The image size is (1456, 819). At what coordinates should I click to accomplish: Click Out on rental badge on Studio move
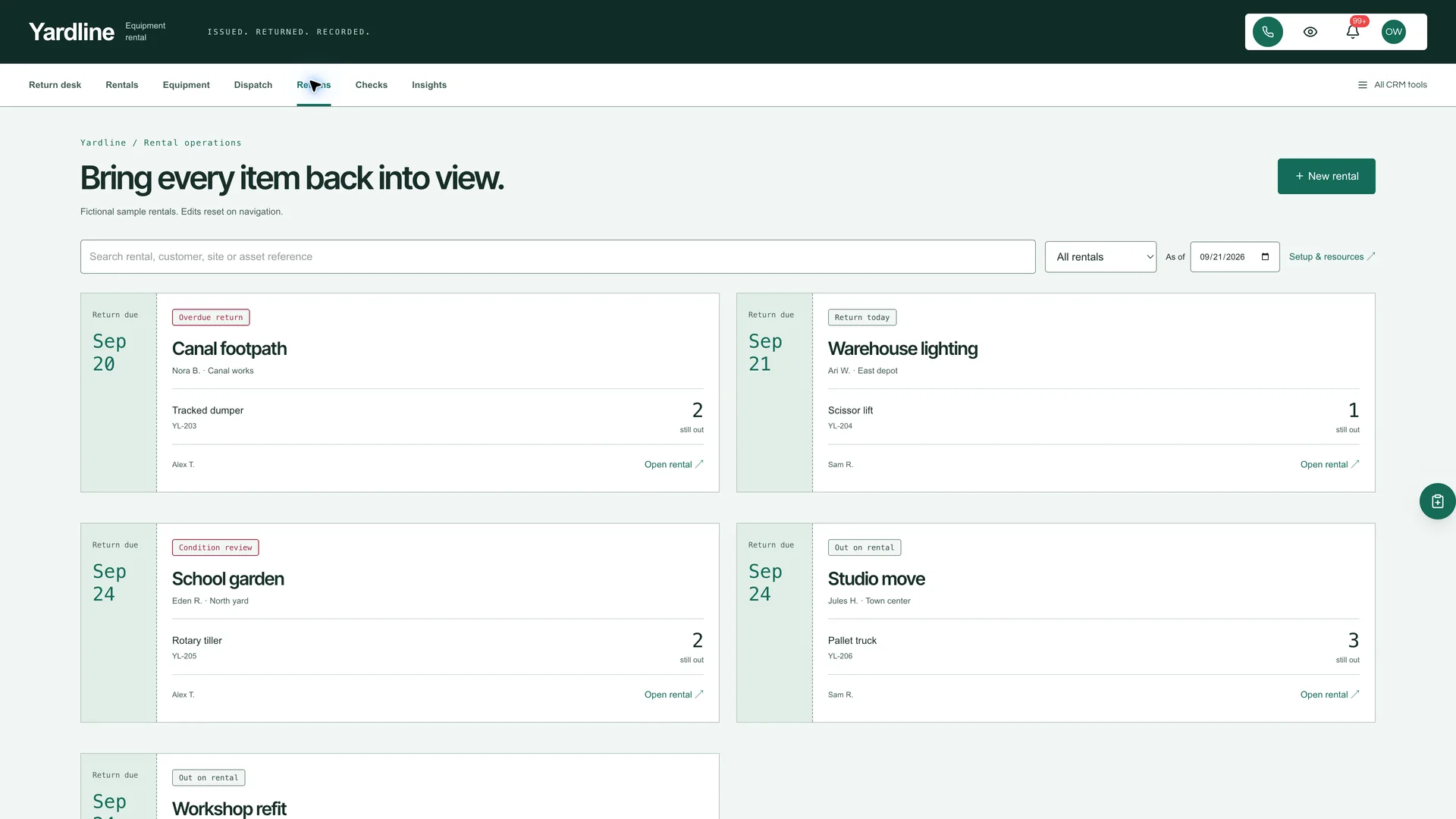[864, 548]
